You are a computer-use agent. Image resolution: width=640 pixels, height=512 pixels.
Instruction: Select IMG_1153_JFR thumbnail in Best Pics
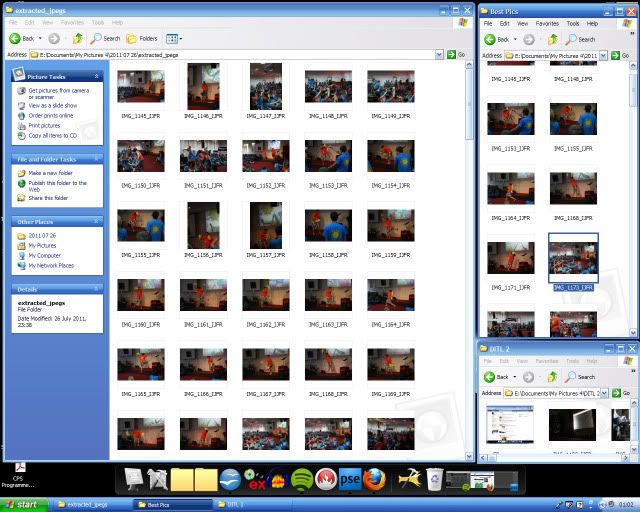click(x=511, y=119)
